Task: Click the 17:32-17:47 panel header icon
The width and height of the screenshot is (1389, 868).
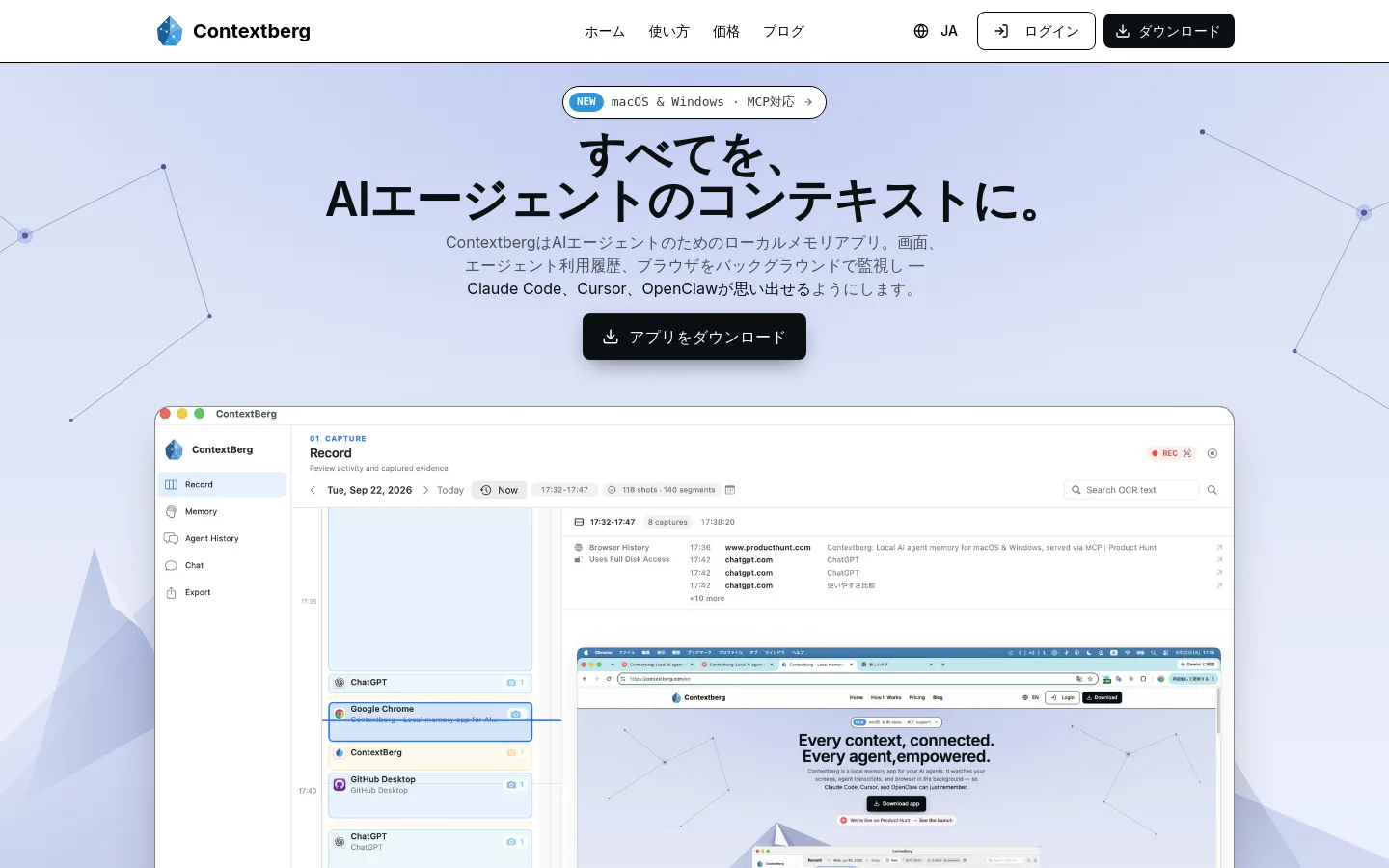Action: click(579, 522)
